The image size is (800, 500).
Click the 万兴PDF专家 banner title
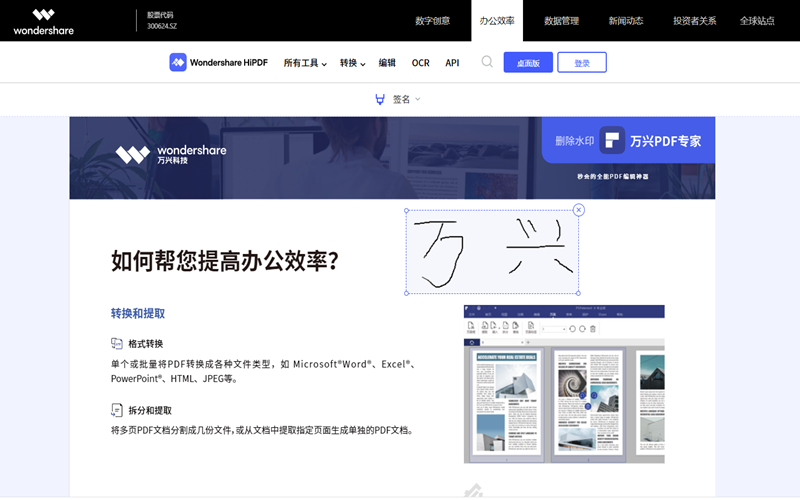point(665,141)
